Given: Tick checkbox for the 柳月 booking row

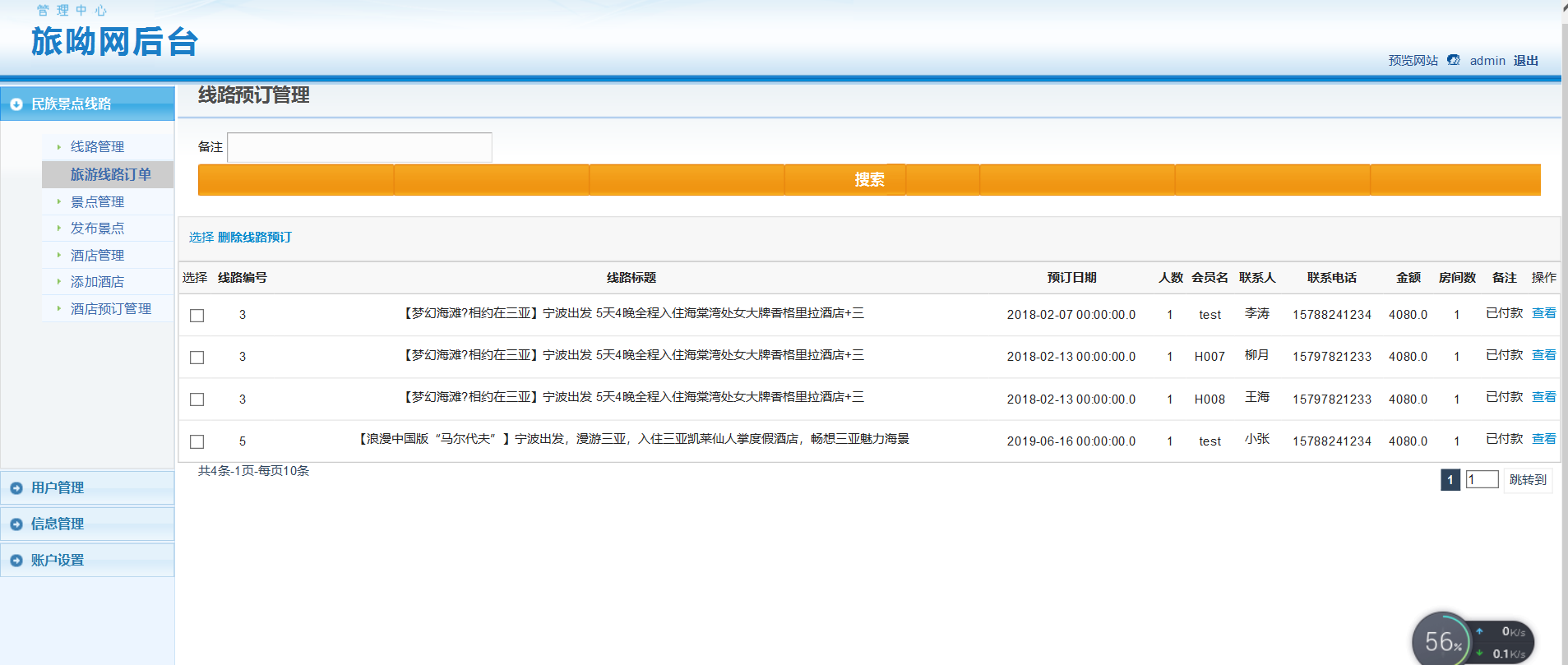Looking at the screenshot, I should pos(197,358).
